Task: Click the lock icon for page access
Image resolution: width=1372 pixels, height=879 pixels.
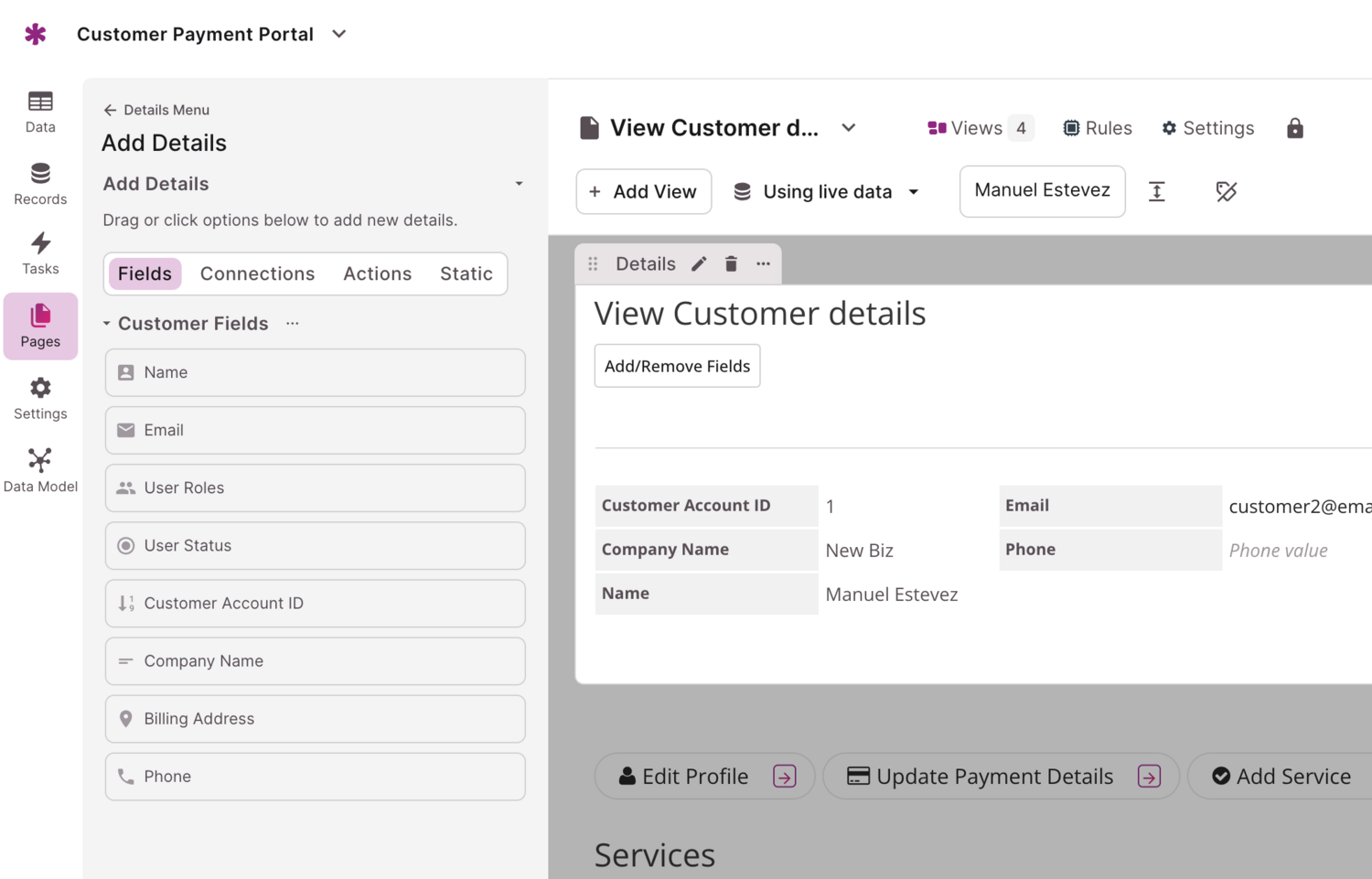Action: point(1294,128)
